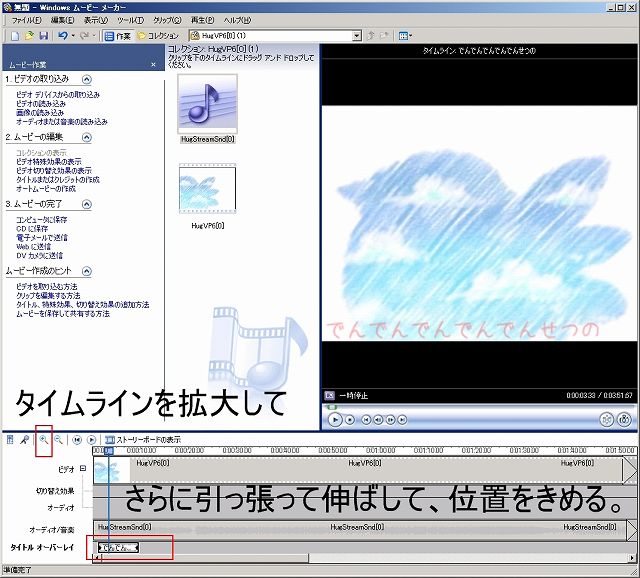This screenshot has height=578, width=640.
Task: Save the project with the floppy disk icon
Action: click(43, 36)
